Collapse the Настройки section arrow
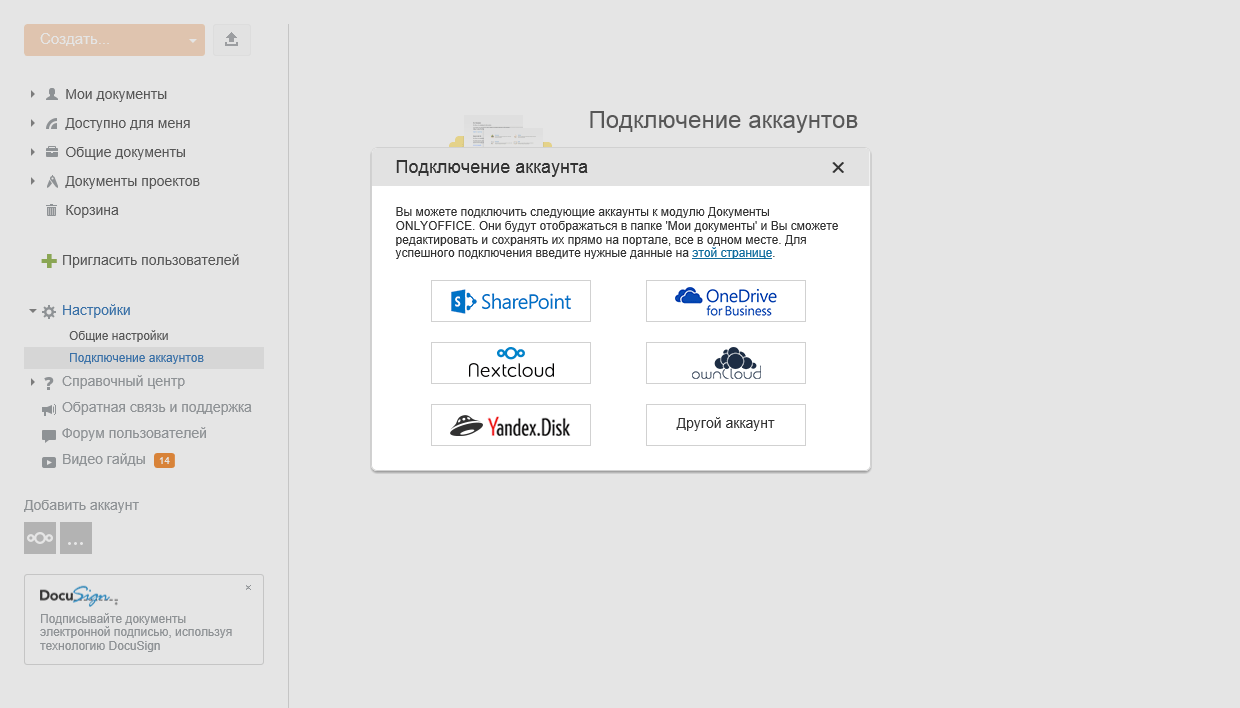 point(33,311)
